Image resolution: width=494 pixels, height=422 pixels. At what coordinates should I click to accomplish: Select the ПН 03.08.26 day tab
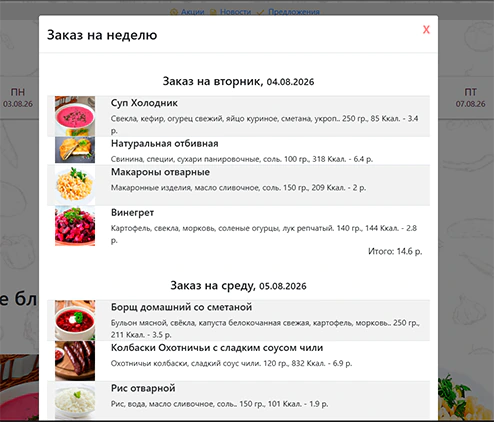point(18,97)
